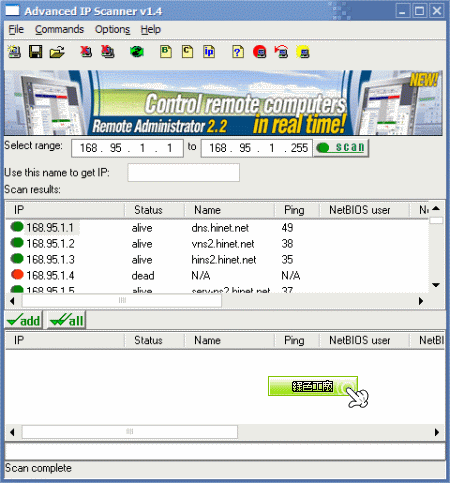450x483 pixels.
Task: Click the end range IP field
Action: coord(257,148)
